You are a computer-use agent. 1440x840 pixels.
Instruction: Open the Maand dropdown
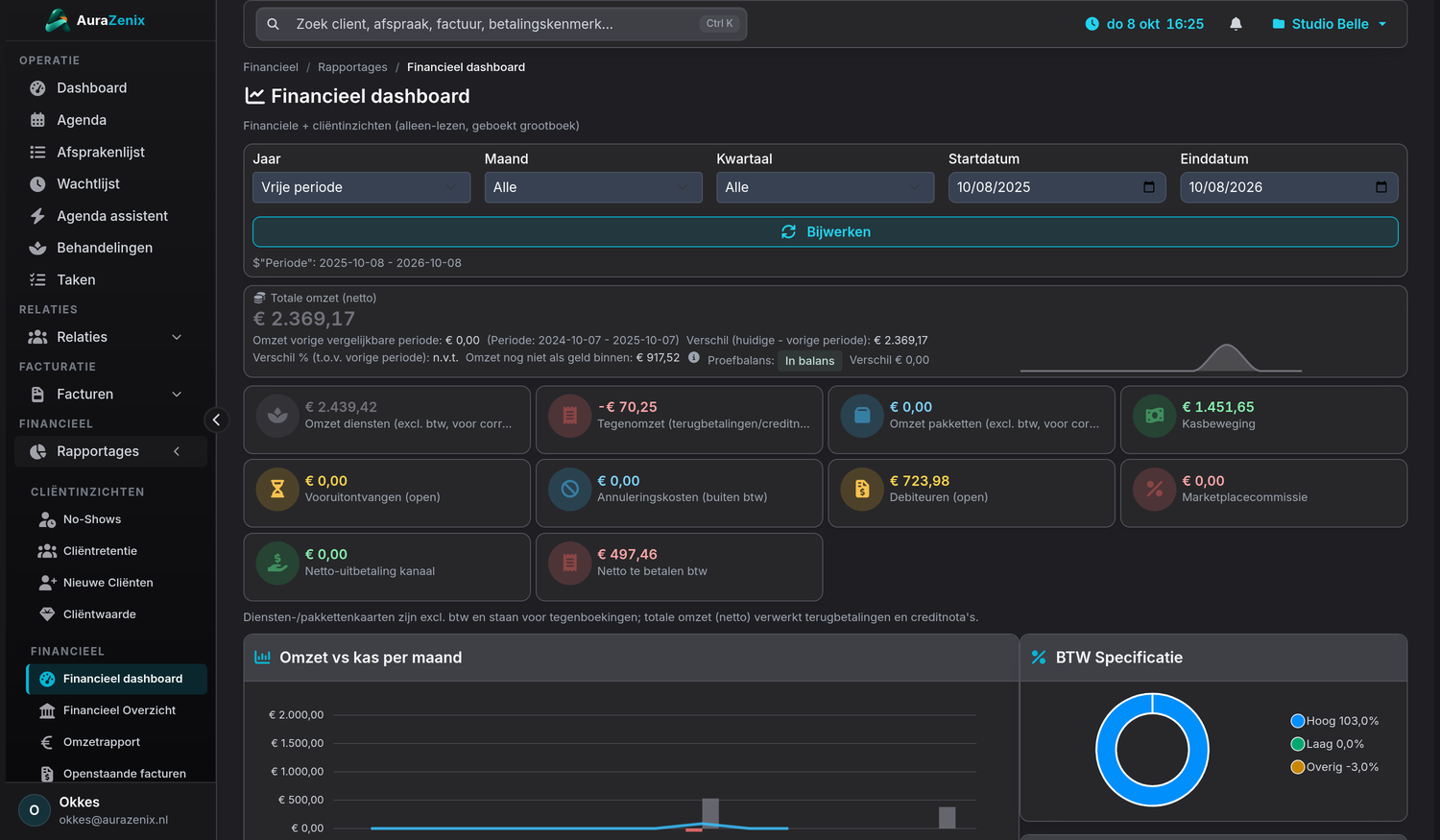pyautogui.click(x=593, y=187)
